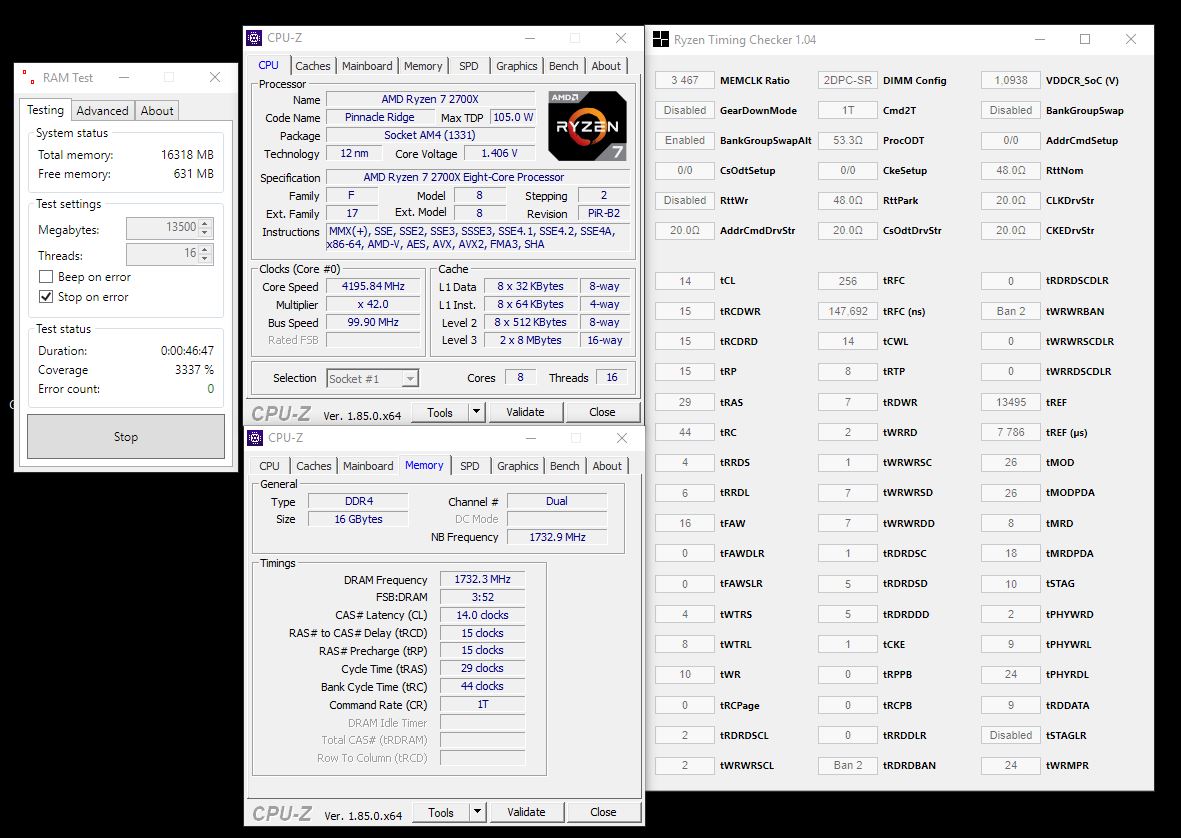This screenshot has height=838, width=1181.
Task: Open the SPD tab in upper CPU-Z
Action: coord(468,66)
